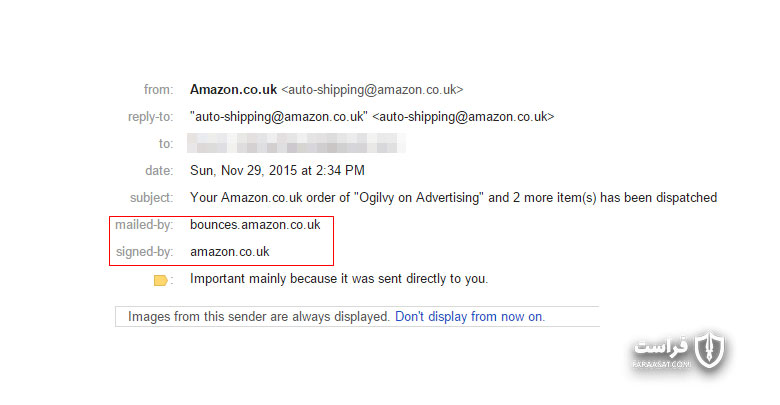Click the "from:" header label
The height and width of the screenshot is (405, 780).
click(x=159, y=90)
